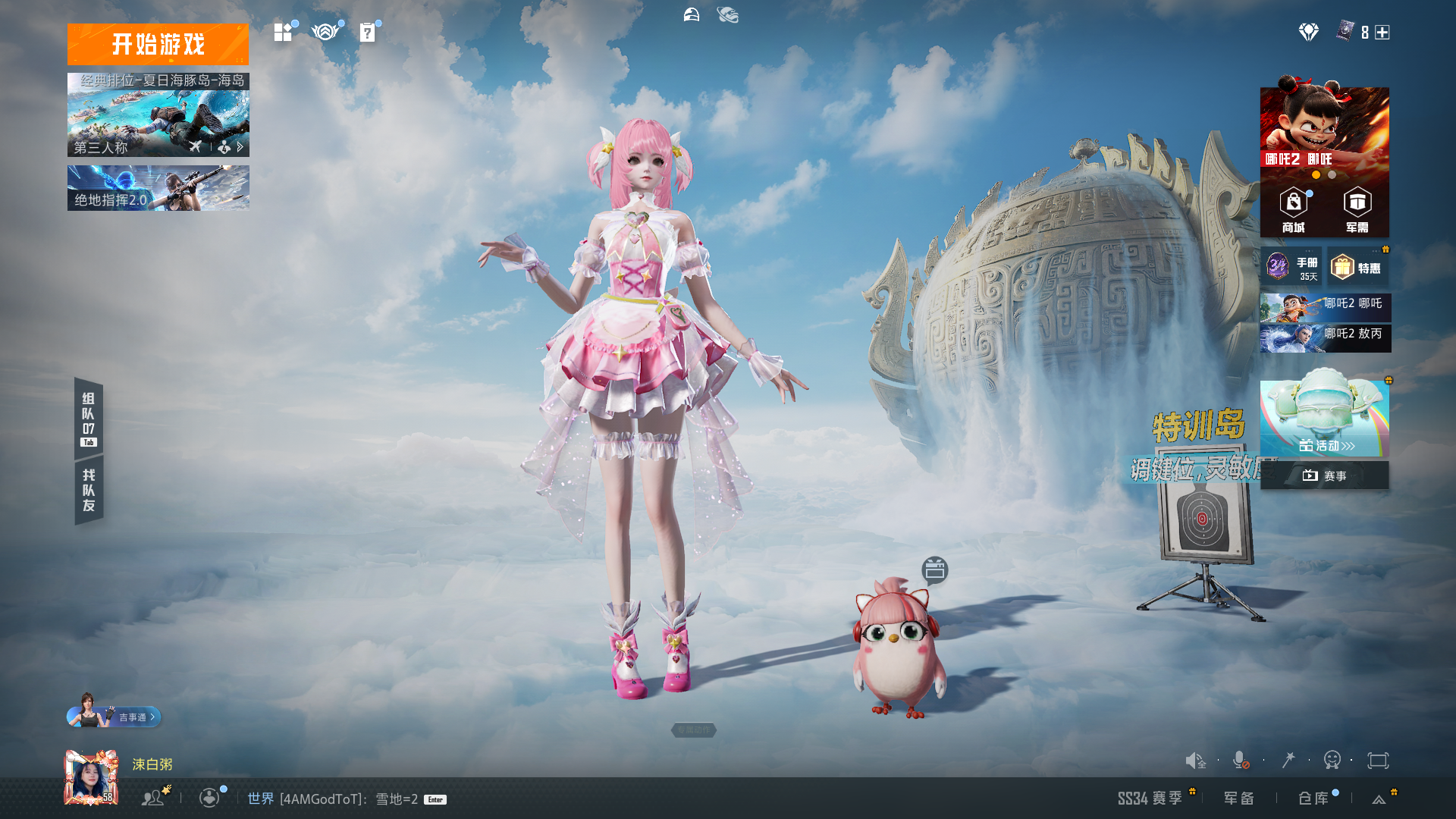Open the 仓库 inventory tab
This screenshot has height=819, width=1456.
coord(1313,798)
